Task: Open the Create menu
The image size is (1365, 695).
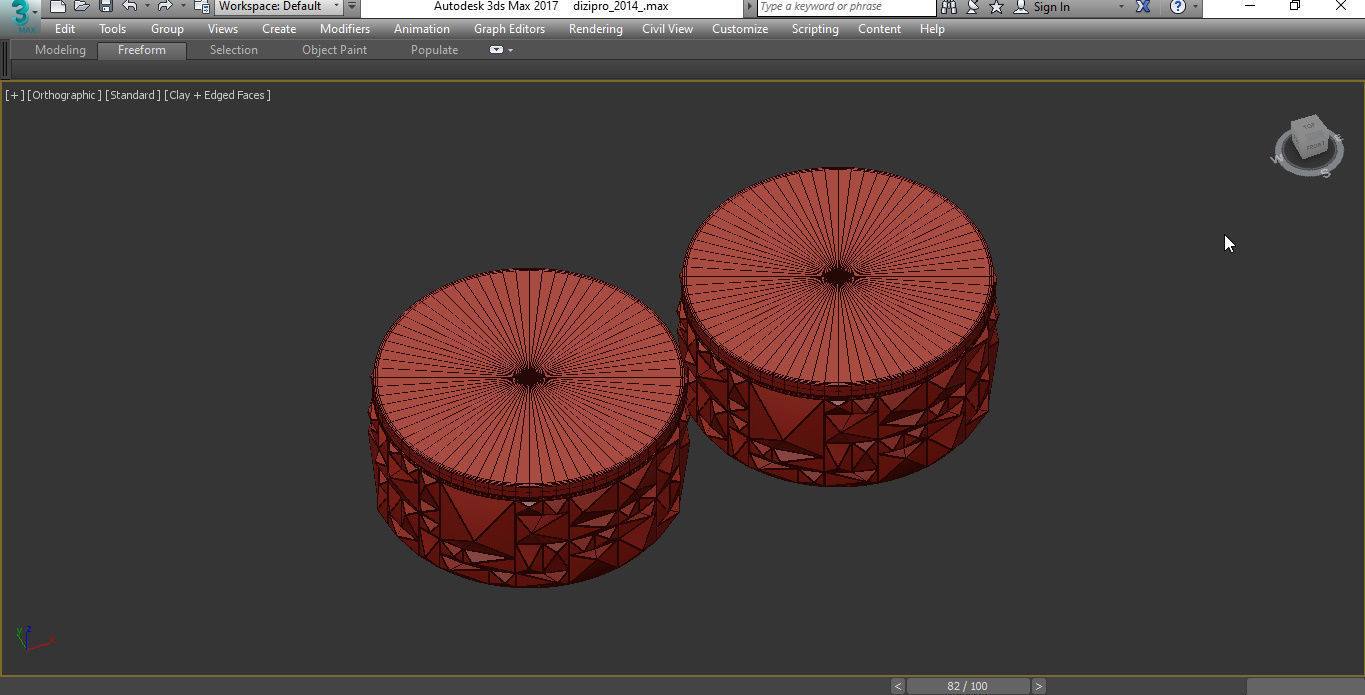Action: [279, 29]
